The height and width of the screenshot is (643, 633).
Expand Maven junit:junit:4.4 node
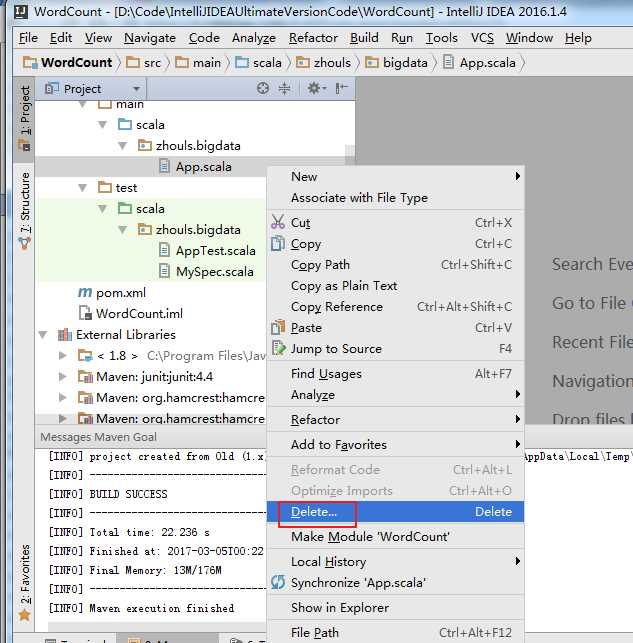click(x=62, y=376)
